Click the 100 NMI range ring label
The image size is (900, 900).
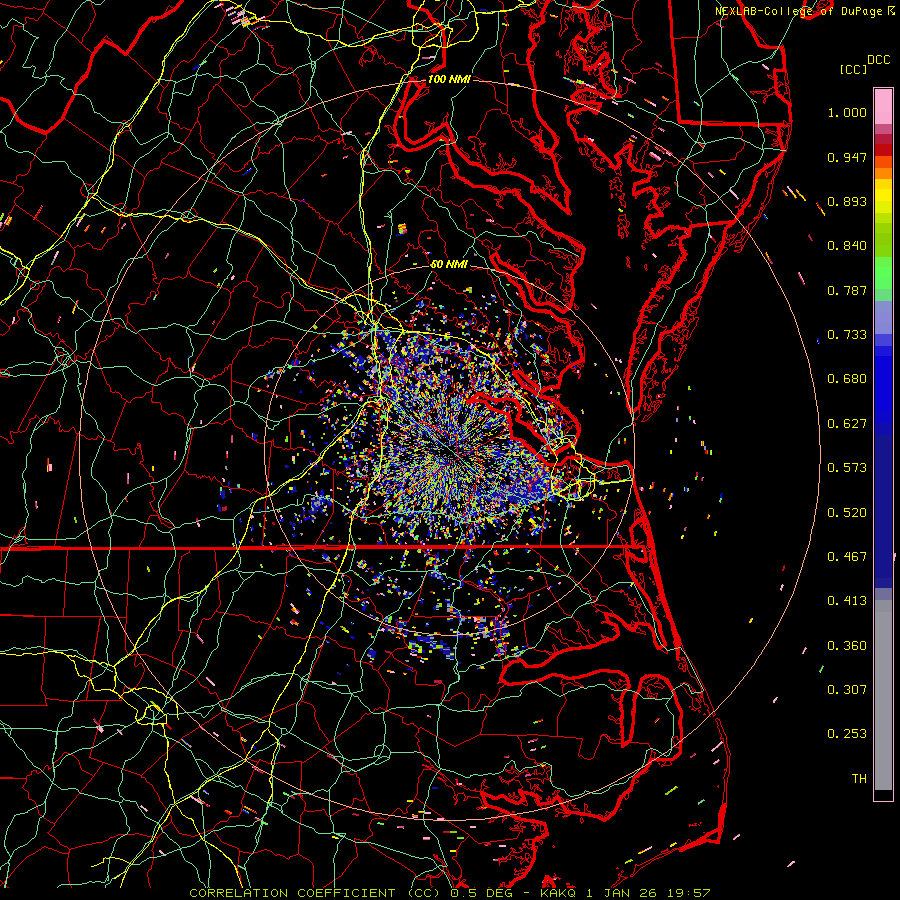[449, 79]
